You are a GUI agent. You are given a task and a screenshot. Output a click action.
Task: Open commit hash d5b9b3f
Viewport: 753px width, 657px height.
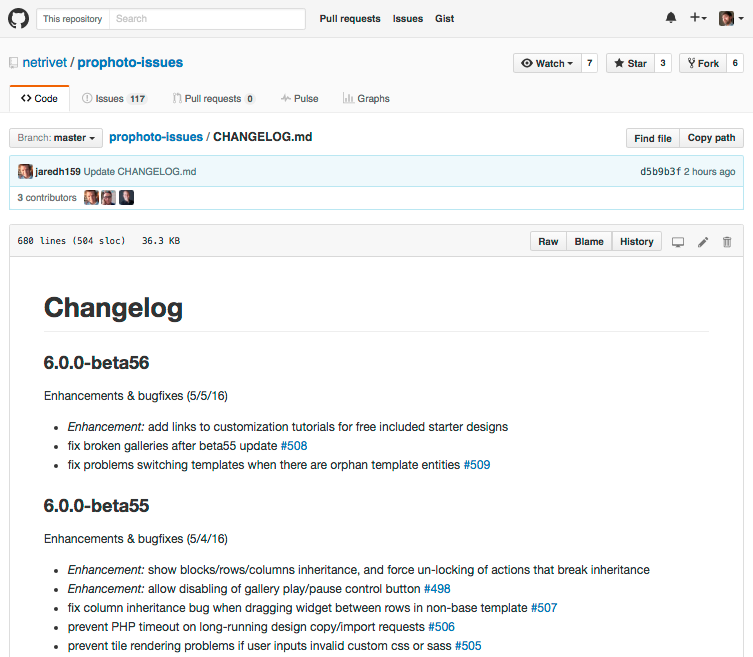[x=660, y=171]
